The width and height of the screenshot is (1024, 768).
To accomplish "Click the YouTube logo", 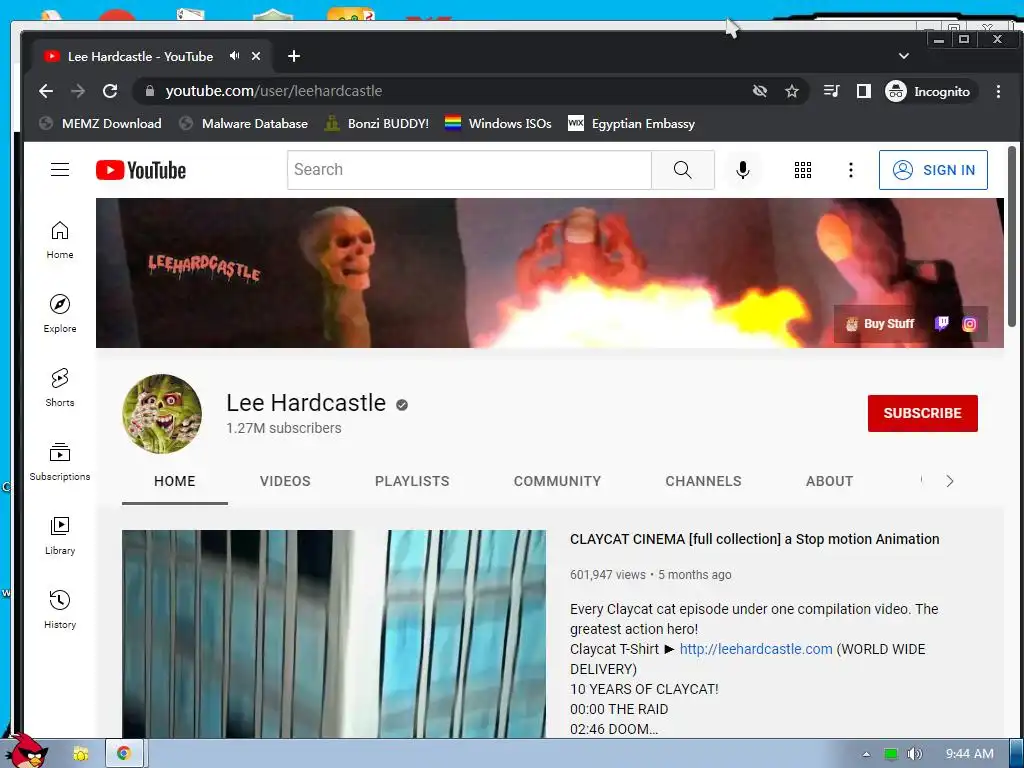I will point(140,170).
